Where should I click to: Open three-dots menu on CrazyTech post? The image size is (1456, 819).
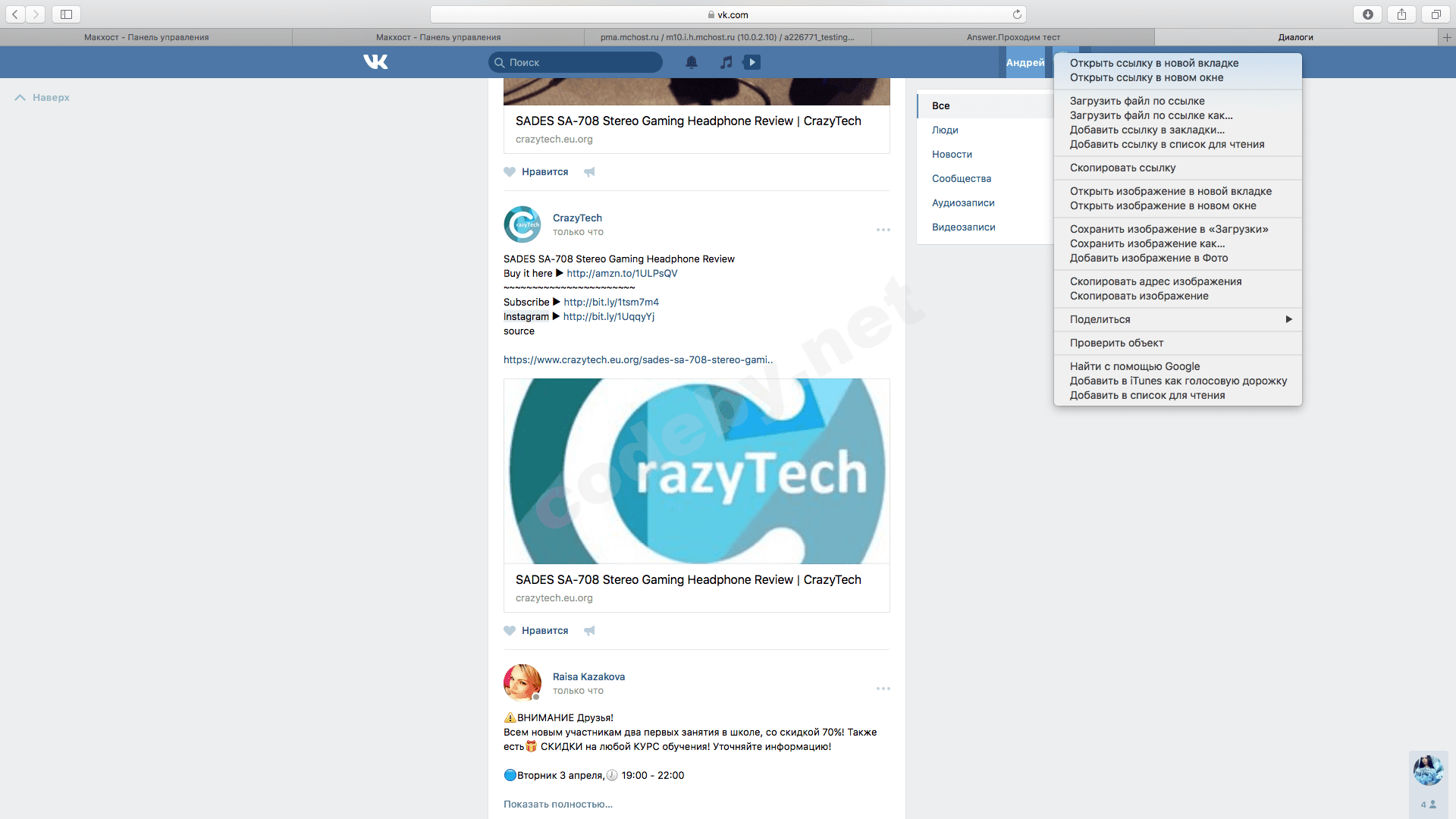883,230
